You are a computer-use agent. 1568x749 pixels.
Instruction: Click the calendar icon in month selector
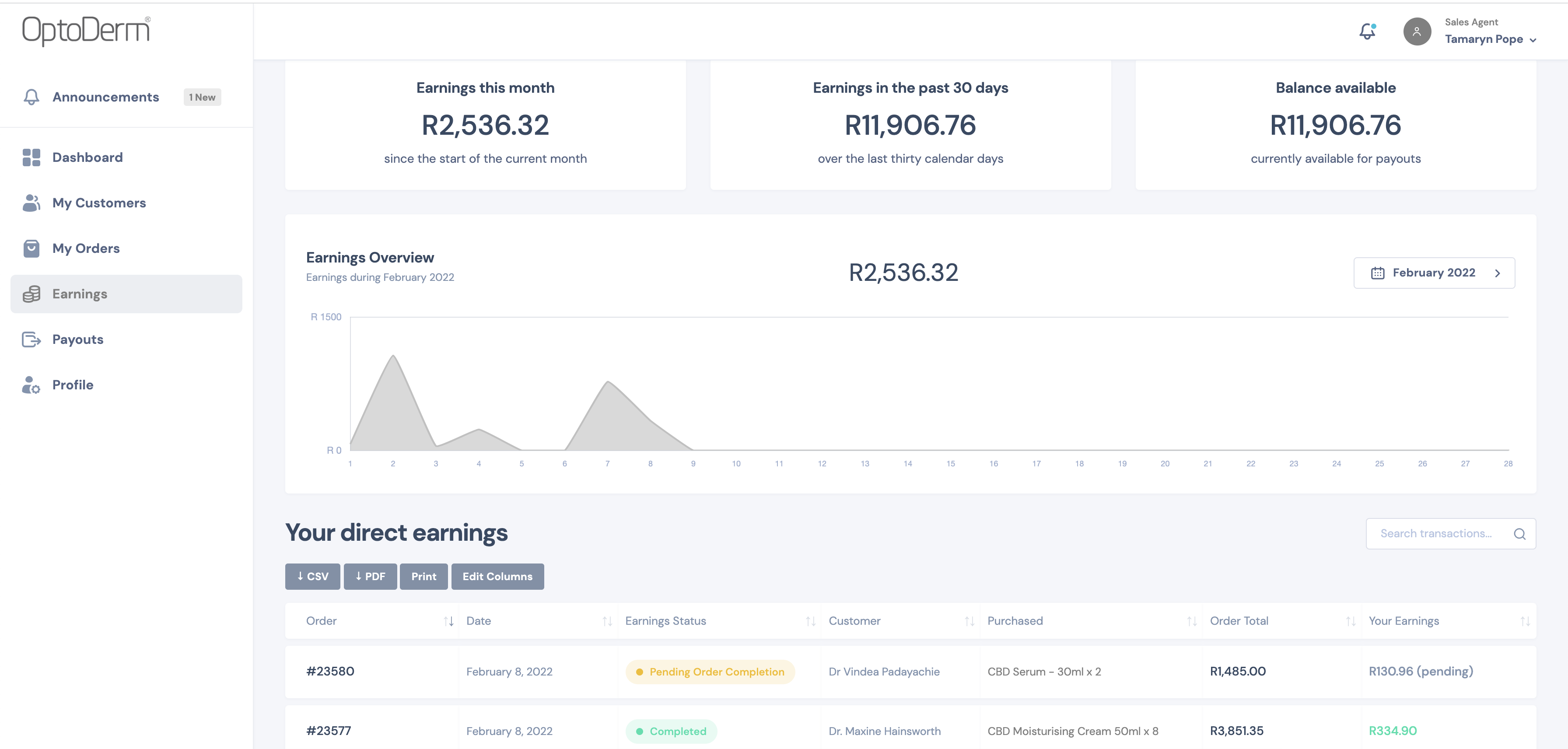coord(1378,273)
